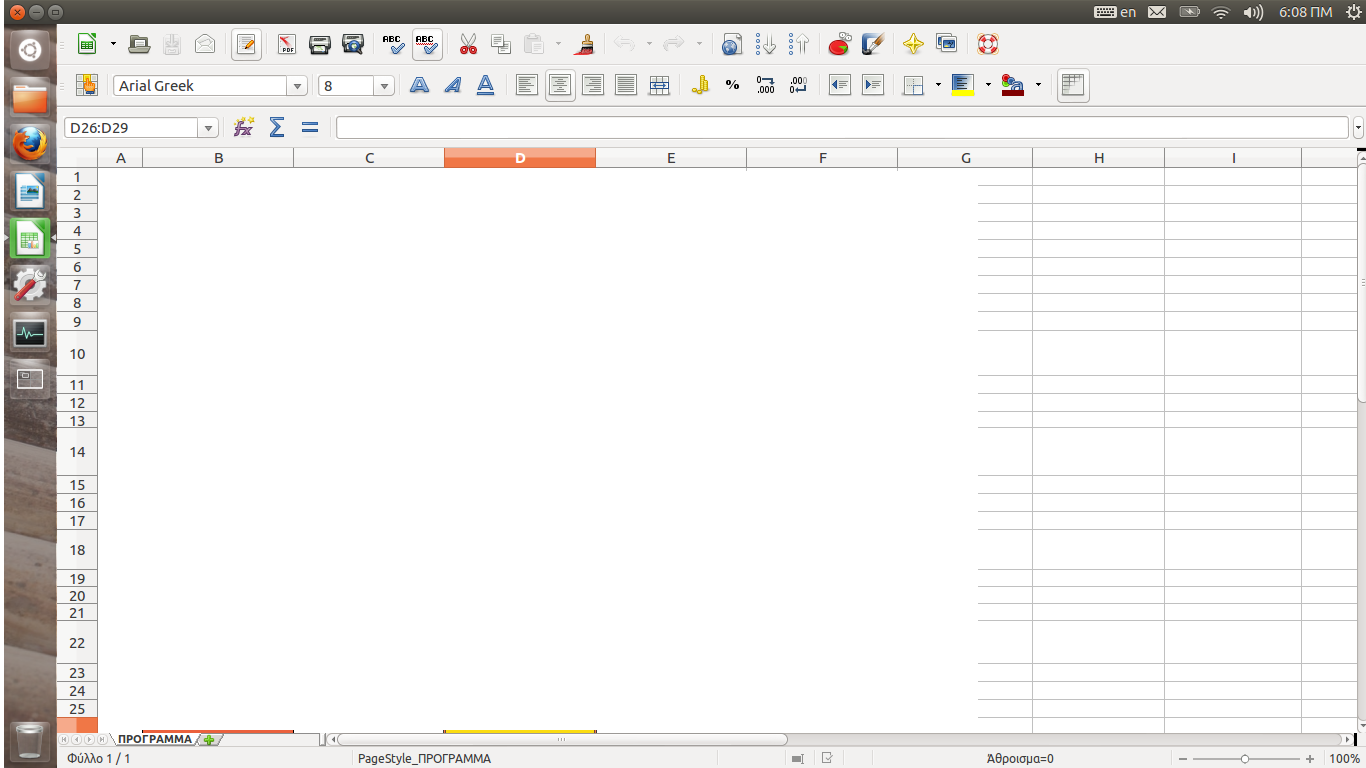Open the Chart insert tool
Image resolution: width=1366 pixels, height=768 pixels.
coord(839,44)
